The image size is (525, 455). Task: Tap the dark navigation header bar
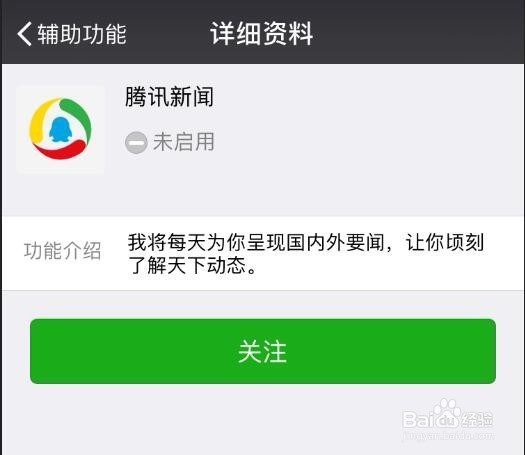point(262,32)
